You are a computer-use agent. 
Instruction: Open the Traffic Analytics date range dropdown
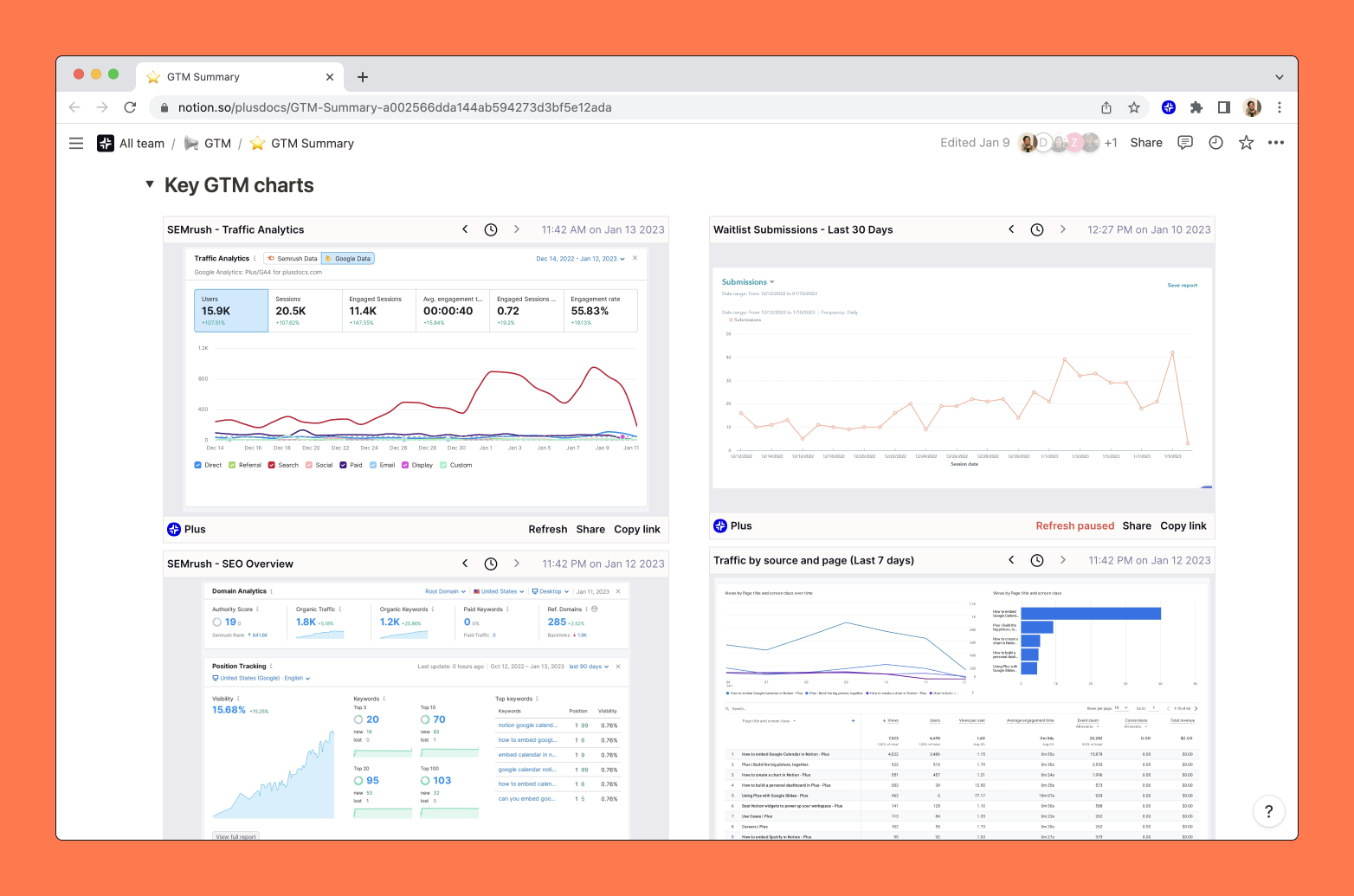tap(580, 258)
